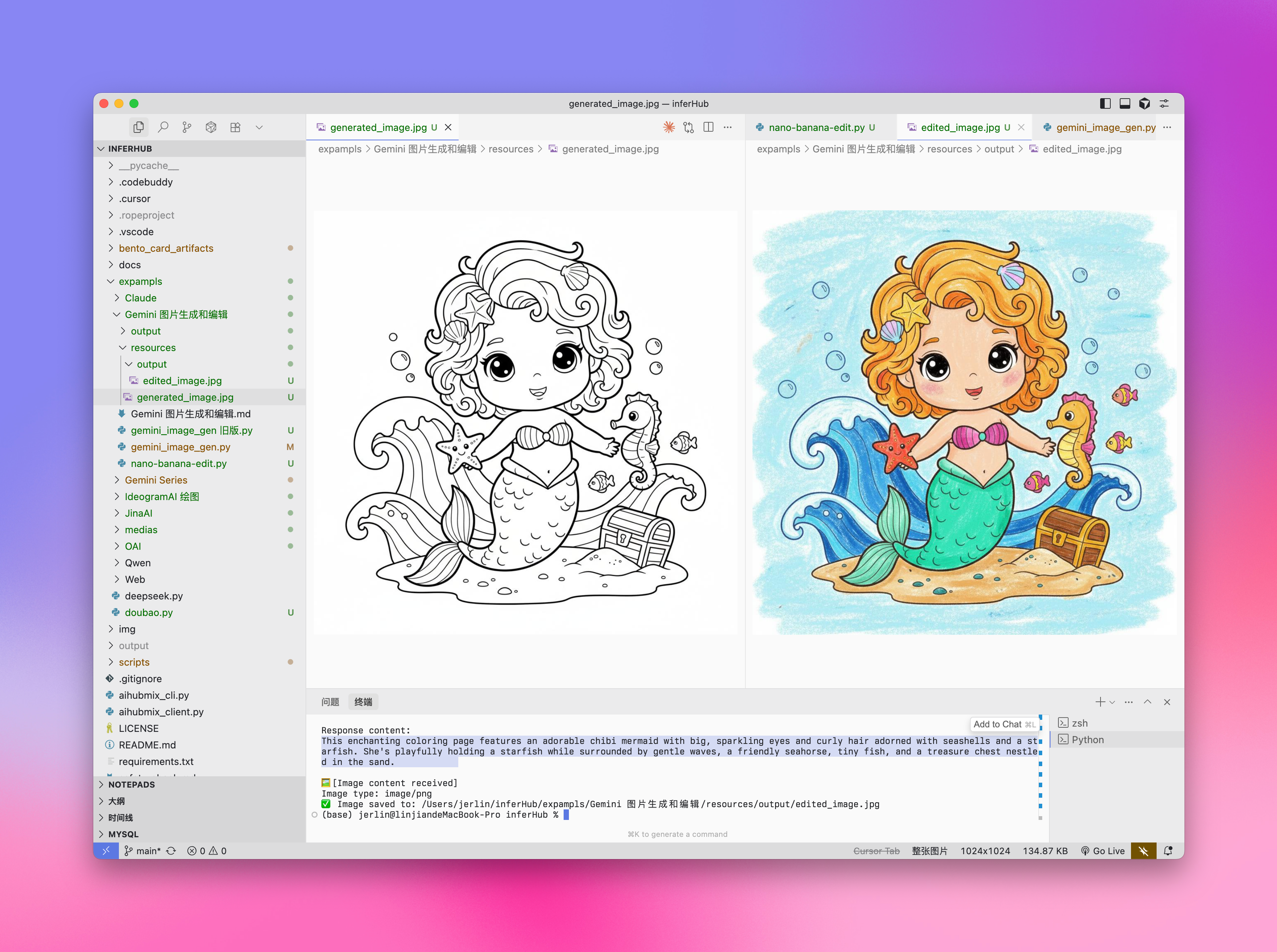
Task: Click the open changes compare icon
Action: coord(689,127)
